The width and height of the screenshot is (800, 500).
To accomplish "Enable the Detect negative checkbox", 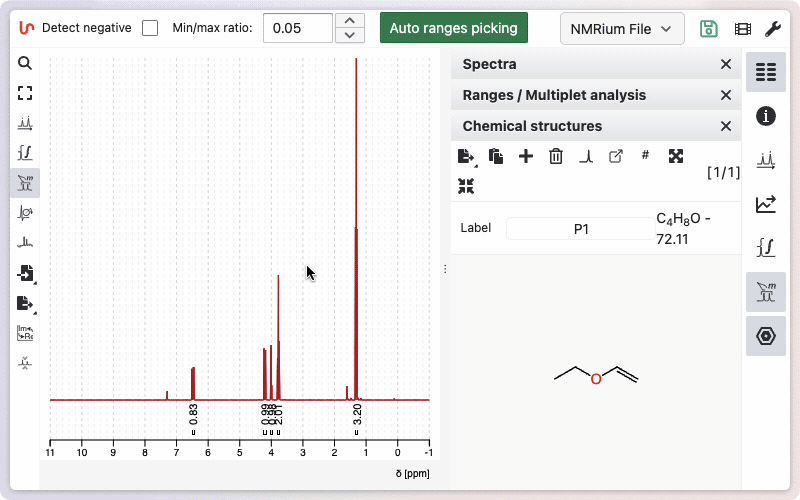I will click(150, 28).
